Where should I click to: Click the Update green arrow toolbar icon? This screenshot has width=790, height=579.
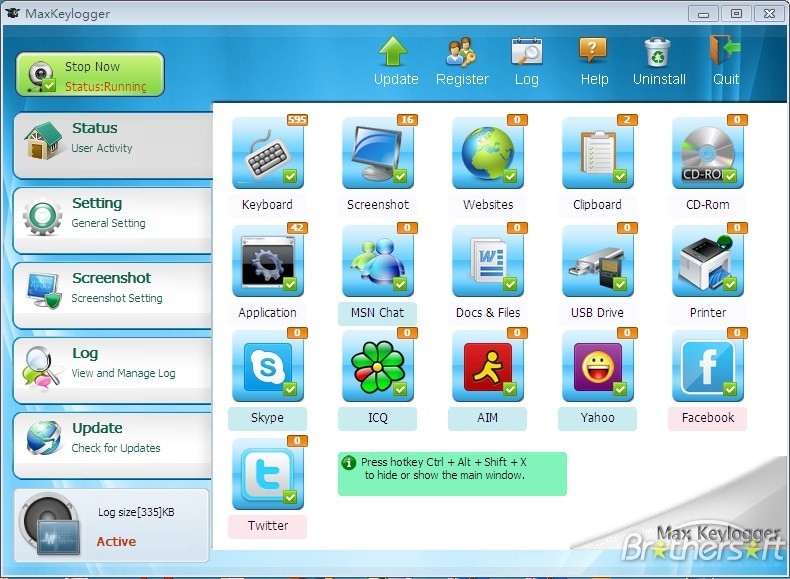tap(393, 51)
